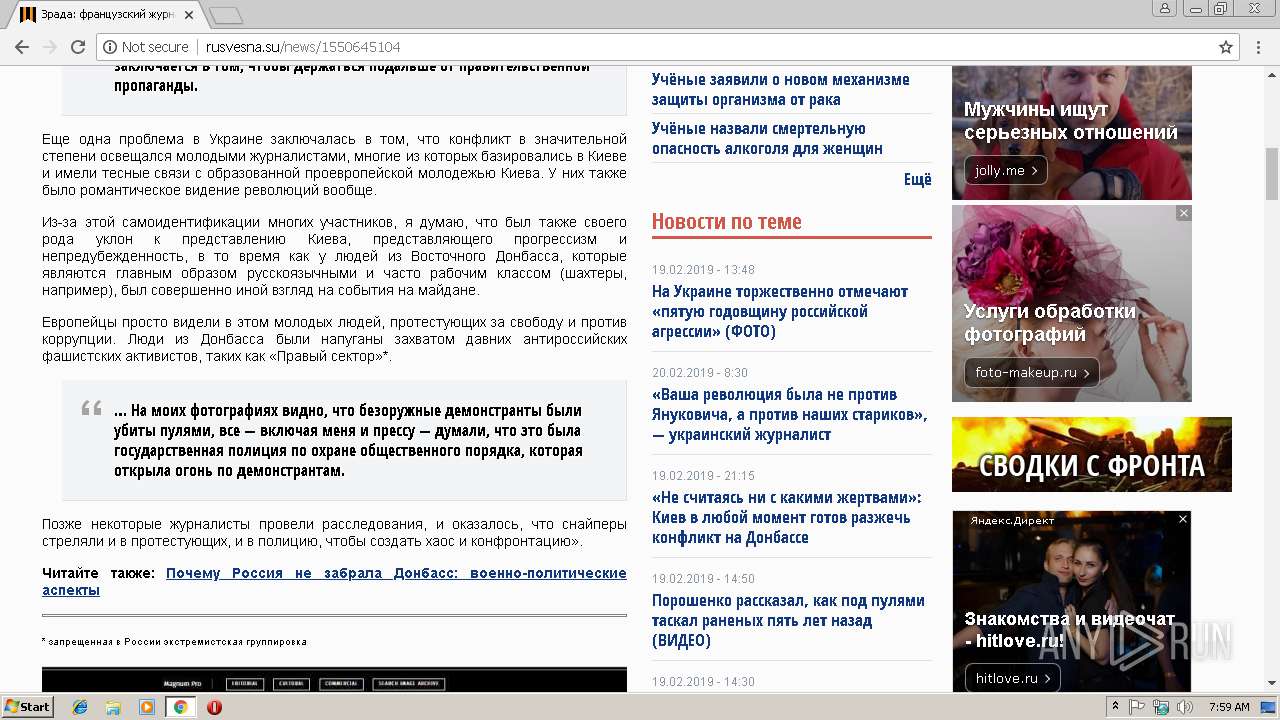This screenshot has height=720, width=1280.
Task: Click the date 19.02.2019 - 13:48
Action: (703, 270)
